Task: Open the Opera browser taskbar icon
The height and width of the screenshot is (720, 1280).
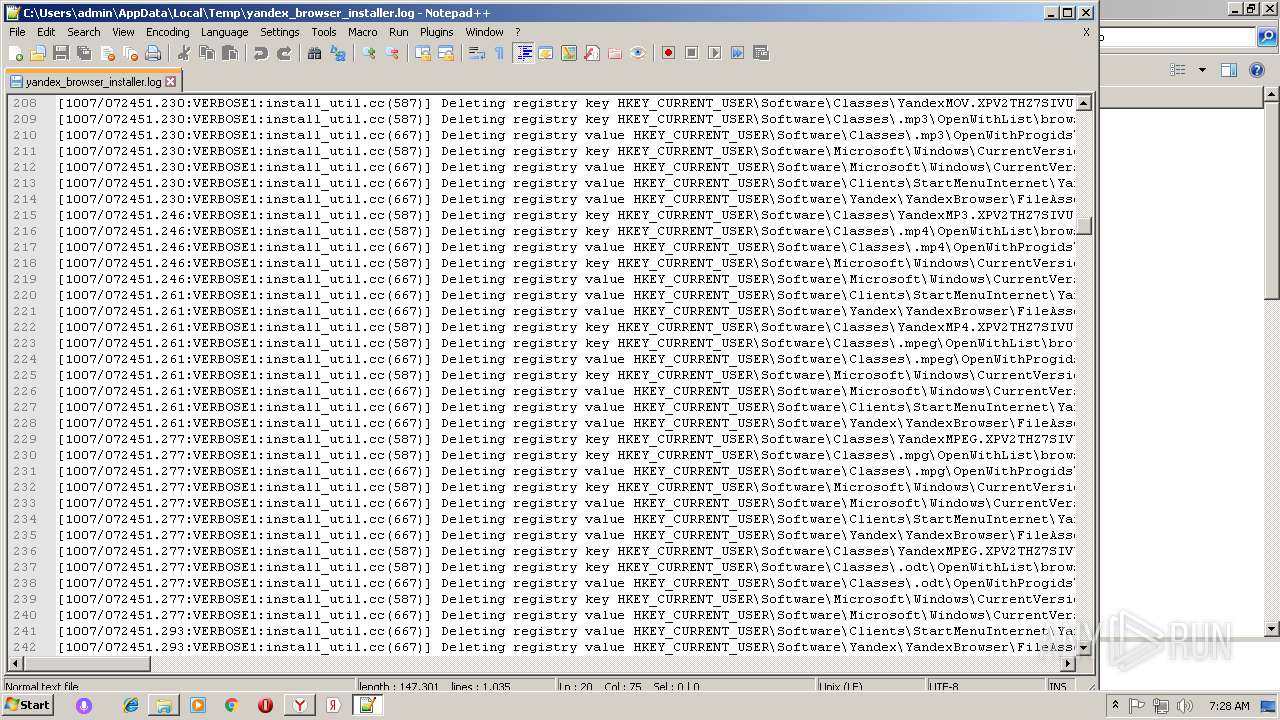Action: pos(265,705)
